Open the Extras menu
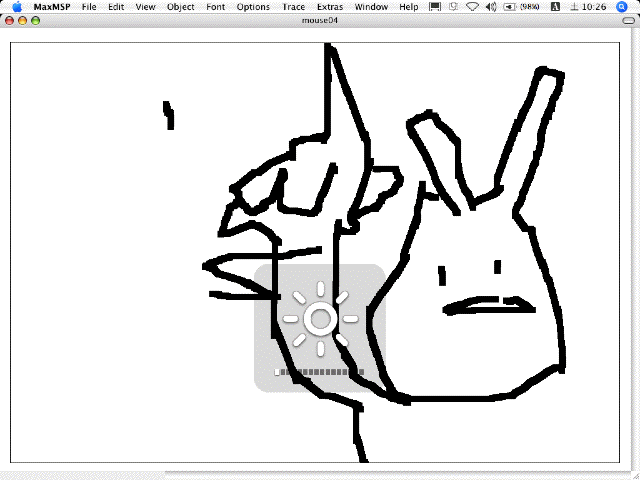The width and height of the screenshot is (640, 480). (x=330, y=7)
